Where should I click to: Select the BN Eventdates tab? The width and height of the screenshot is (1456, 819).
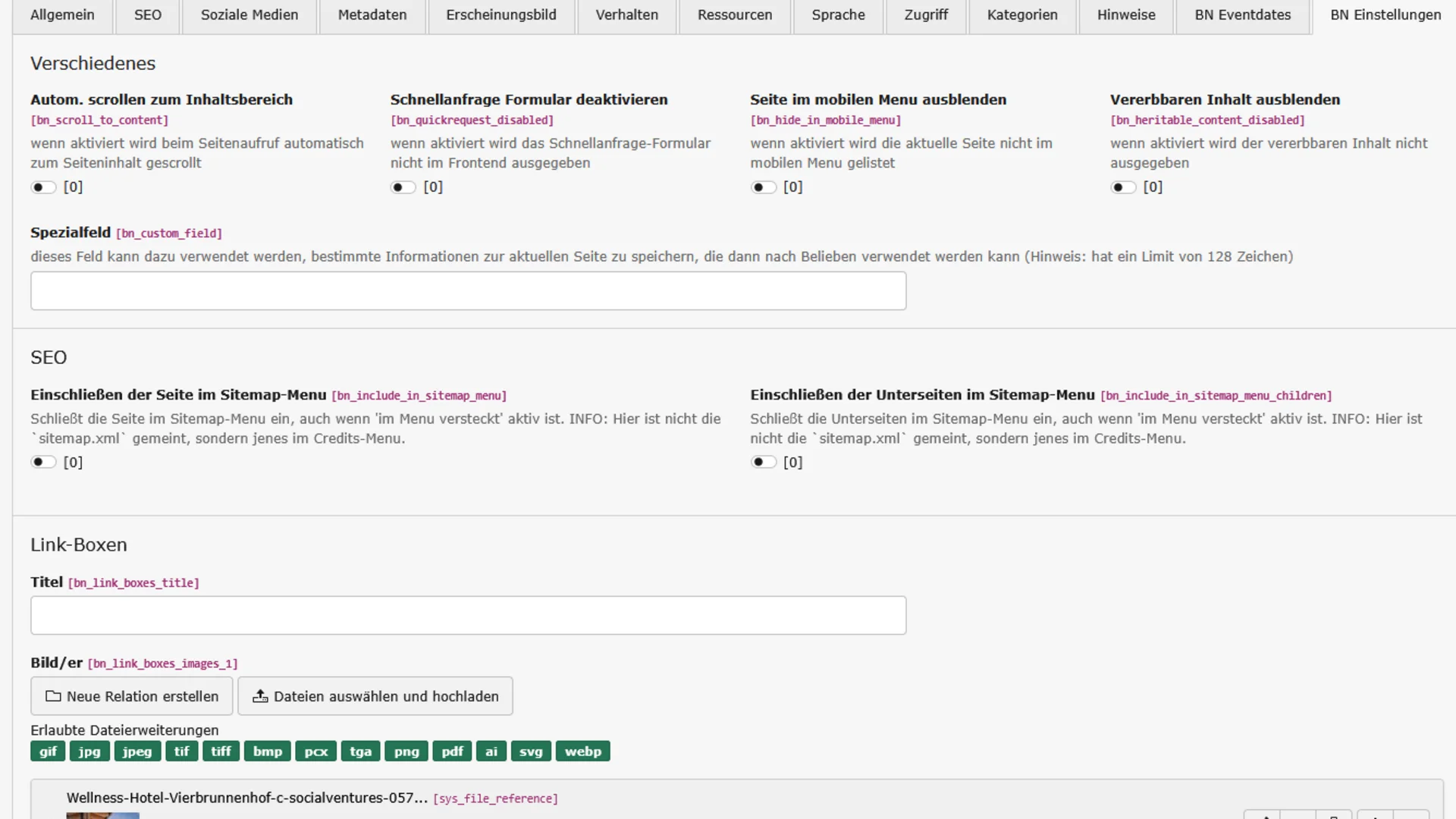(1243, 15)
